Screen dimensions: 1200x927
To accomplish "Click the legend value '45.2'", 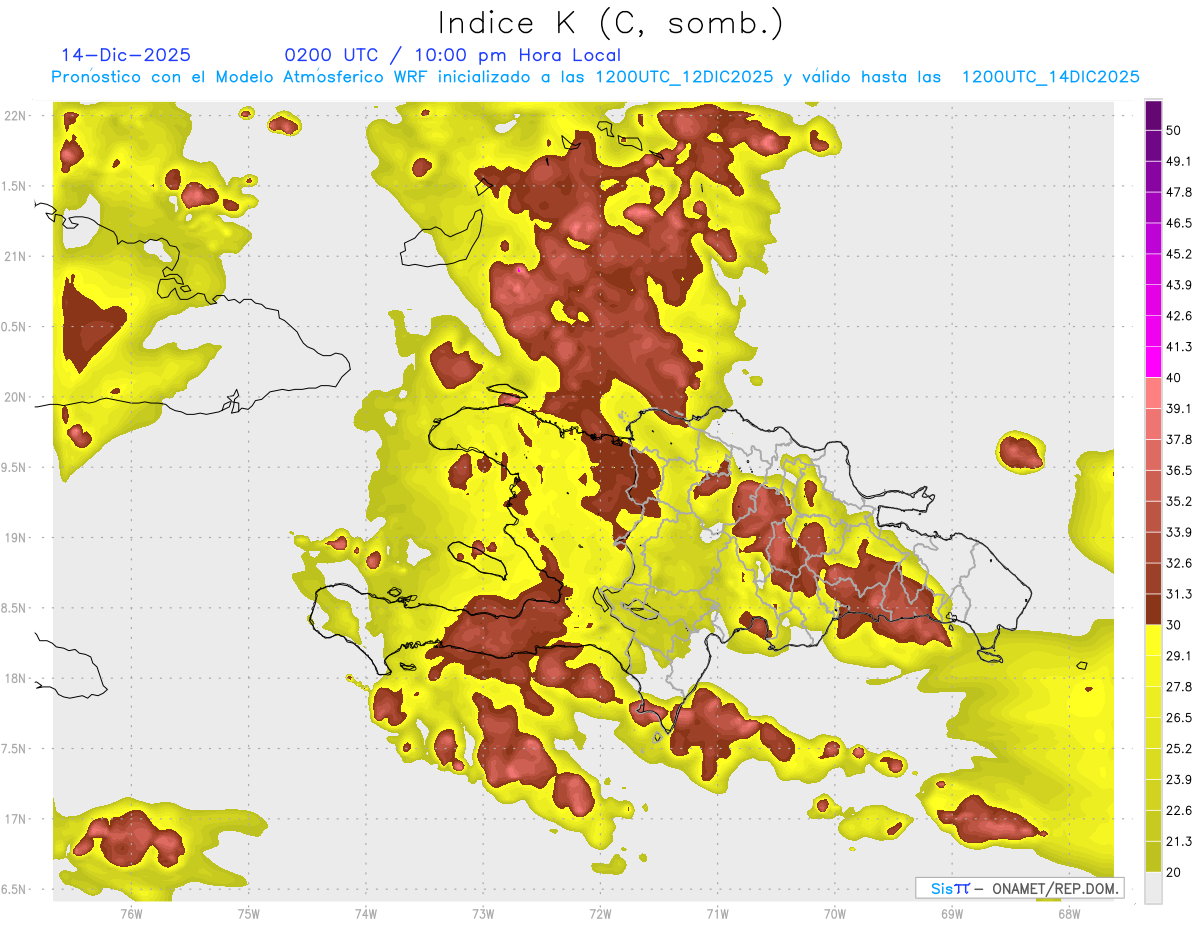I will pyautogui.click(x=1179, y=254).
